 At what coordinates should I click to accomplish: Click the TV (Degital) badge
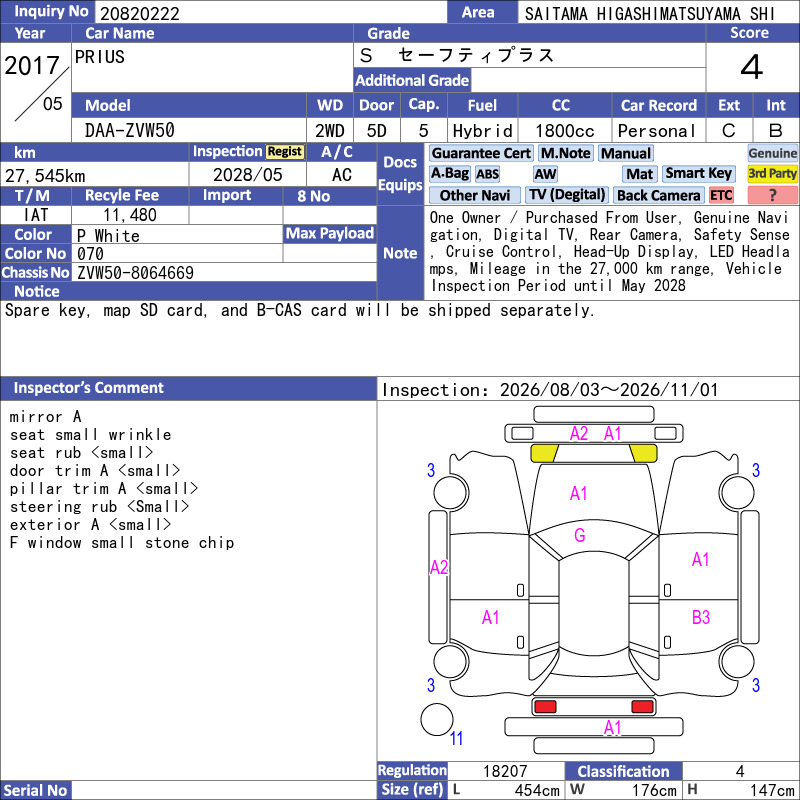tap(566, 194)
